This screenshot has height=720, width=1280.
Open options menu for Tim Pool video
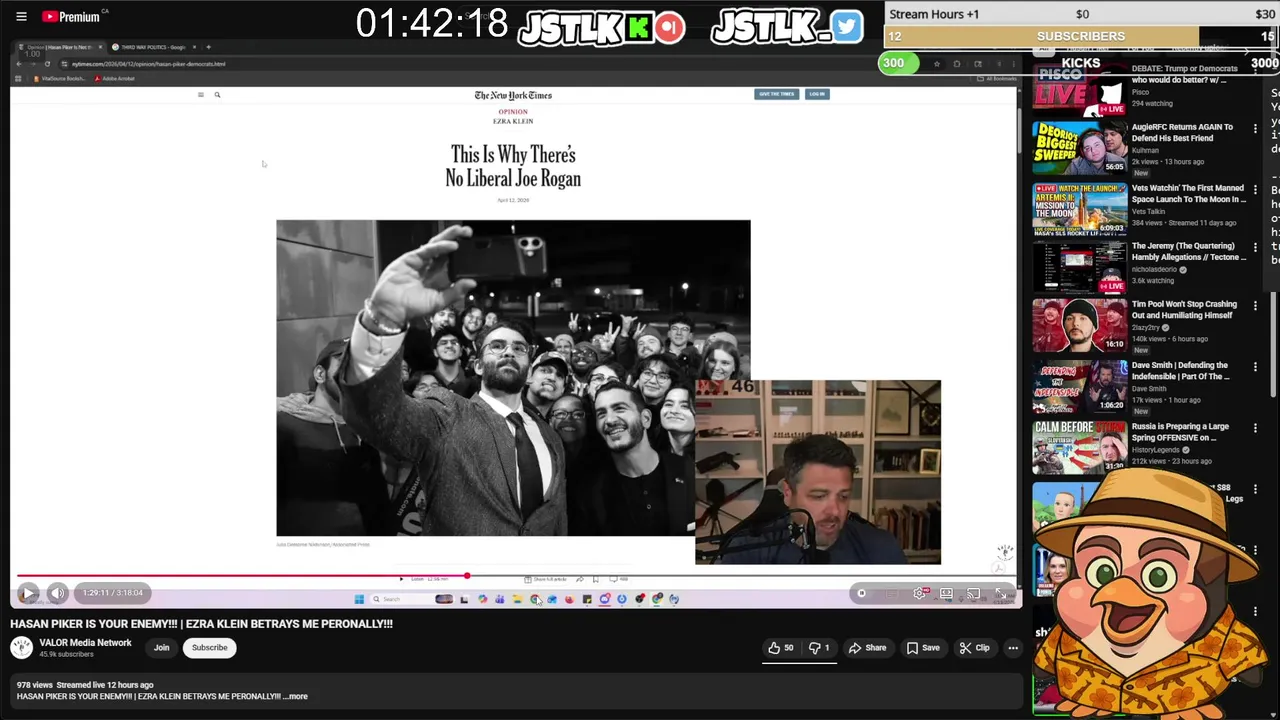[x=1255, y=306]
